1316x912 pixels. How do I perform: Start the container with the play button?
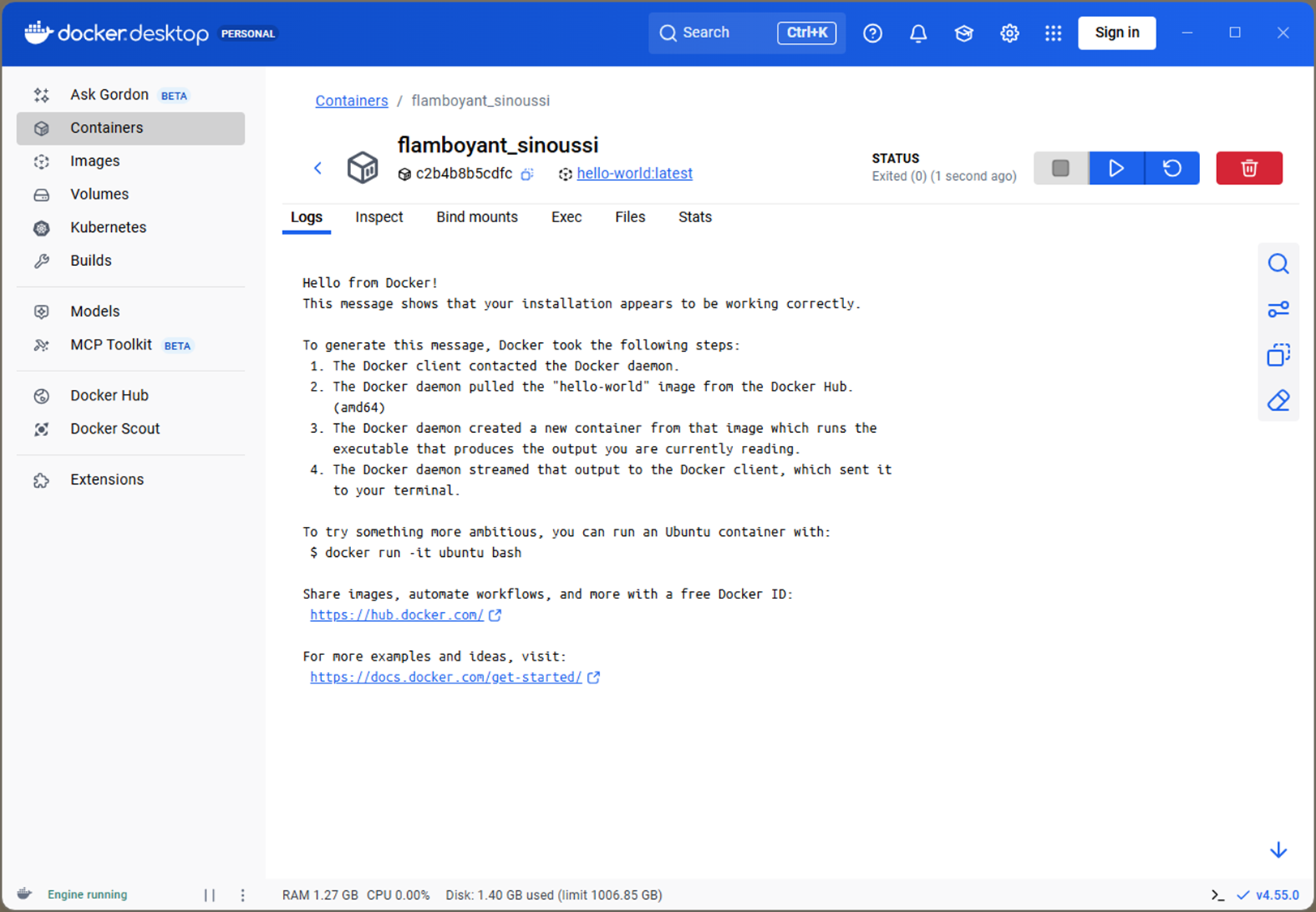1117,168
